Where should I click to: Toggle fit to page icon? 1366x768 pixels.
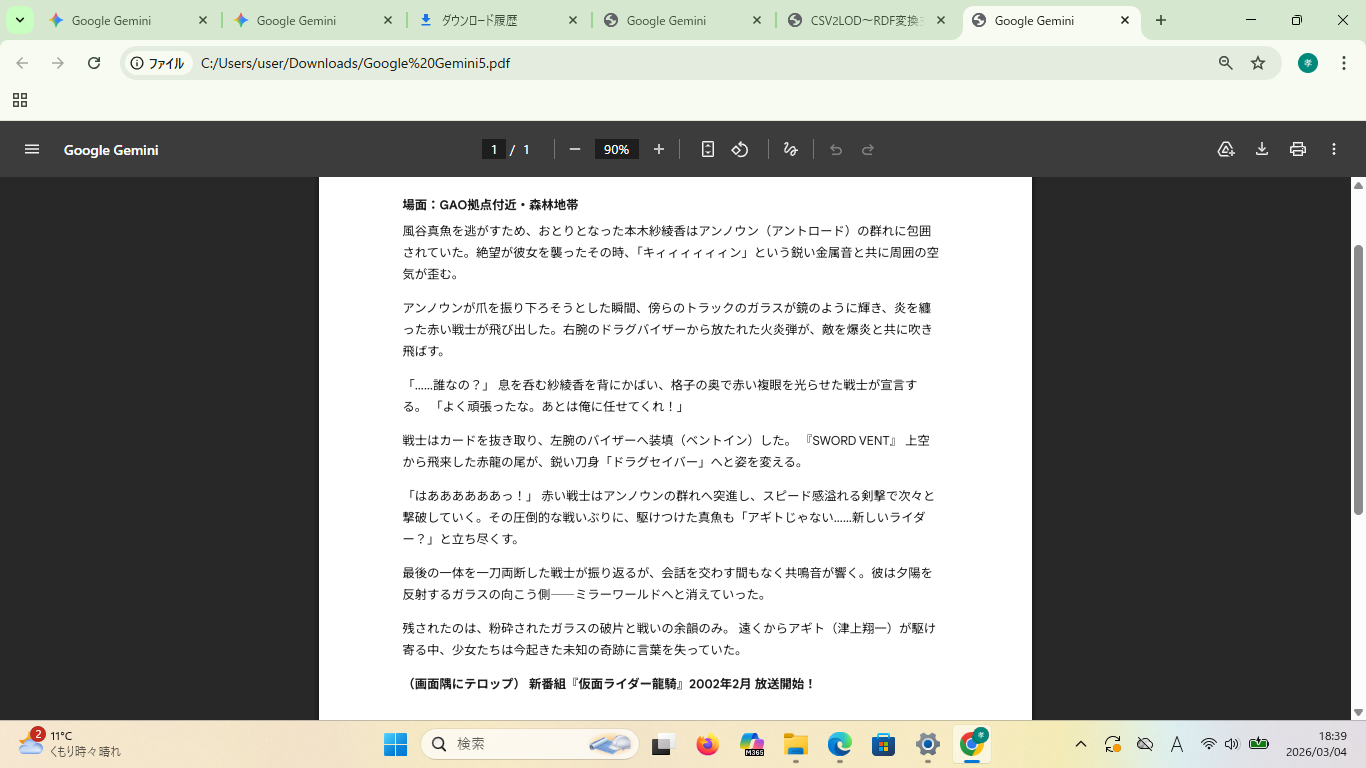point(708,149)
